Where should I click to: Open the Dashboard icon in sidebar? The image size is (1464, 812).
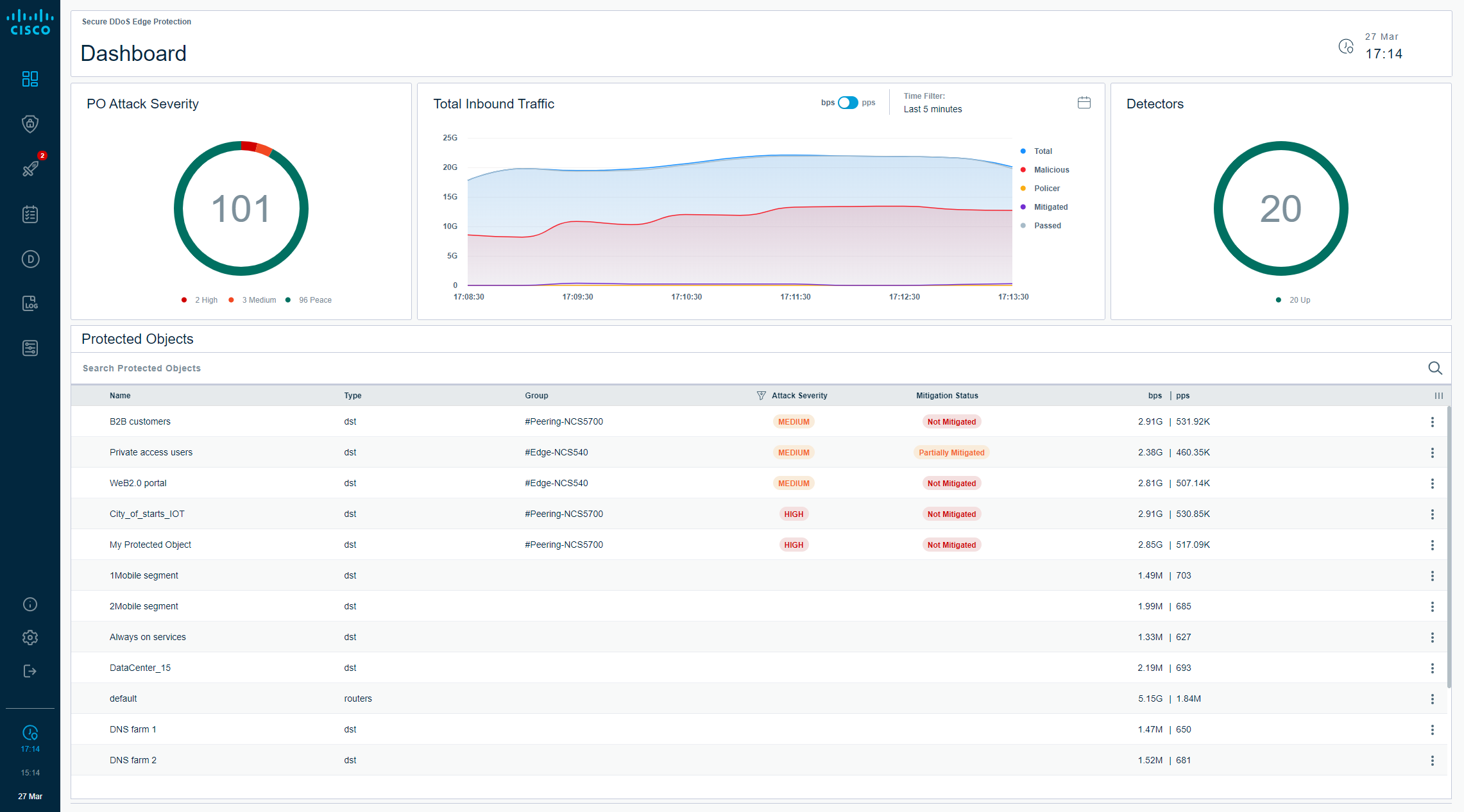pyautogui.click(x=30, y=79)
